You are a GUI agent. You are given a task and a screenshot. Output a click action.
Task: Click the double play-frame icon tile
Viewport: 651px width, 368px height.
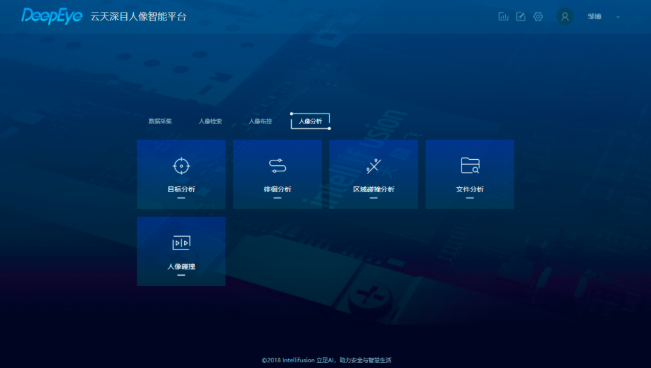(x=181, y=243)
